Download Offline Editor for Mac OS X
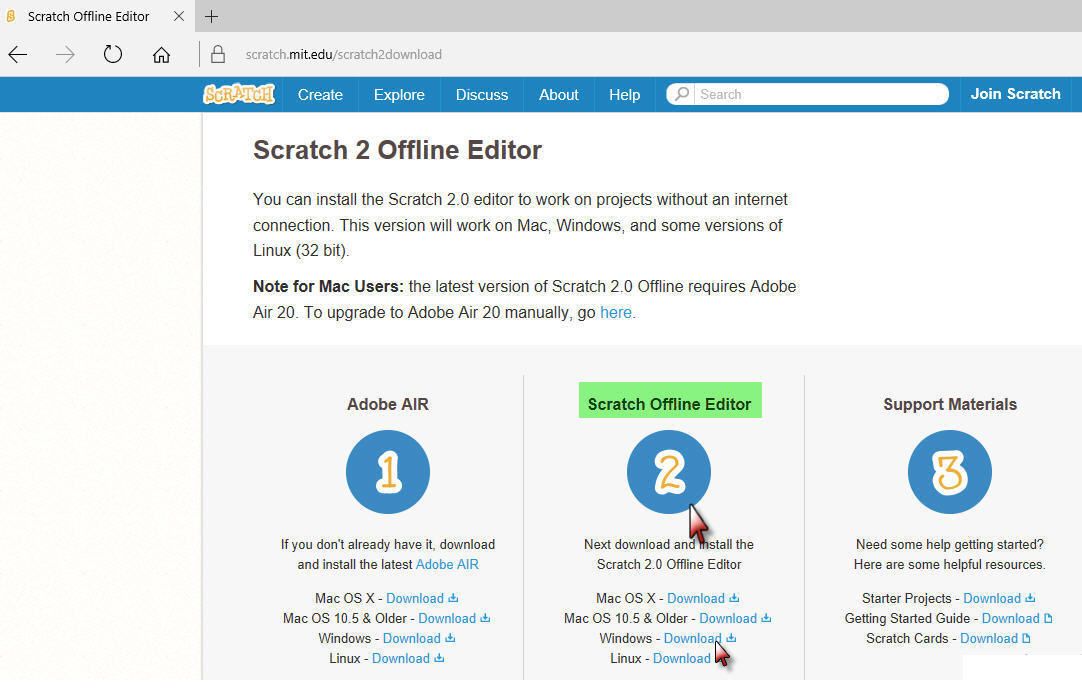Image resolution: width=1082 pixels, height=694 pixels. point(696,598)
